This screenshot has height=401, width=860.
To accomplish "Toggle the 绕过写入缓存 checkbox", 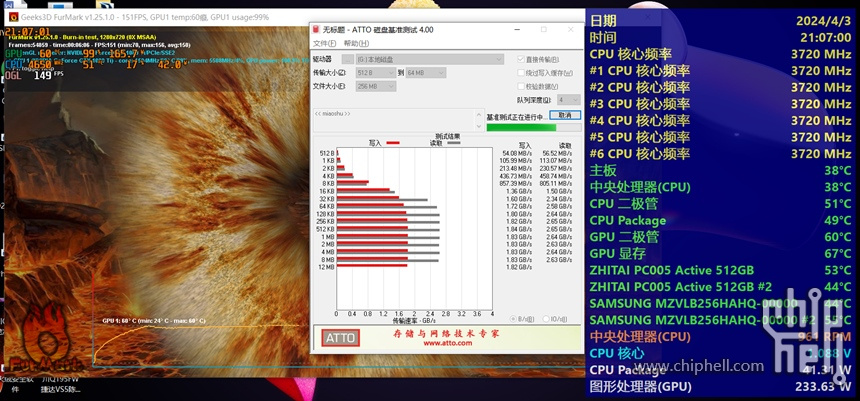I will tap(521, 73).
